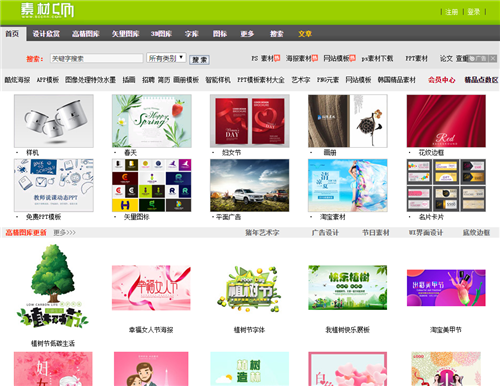Open the UI界面设计 link
The image size is (500, 386).
pyautogui.click(x=426, y=233)
